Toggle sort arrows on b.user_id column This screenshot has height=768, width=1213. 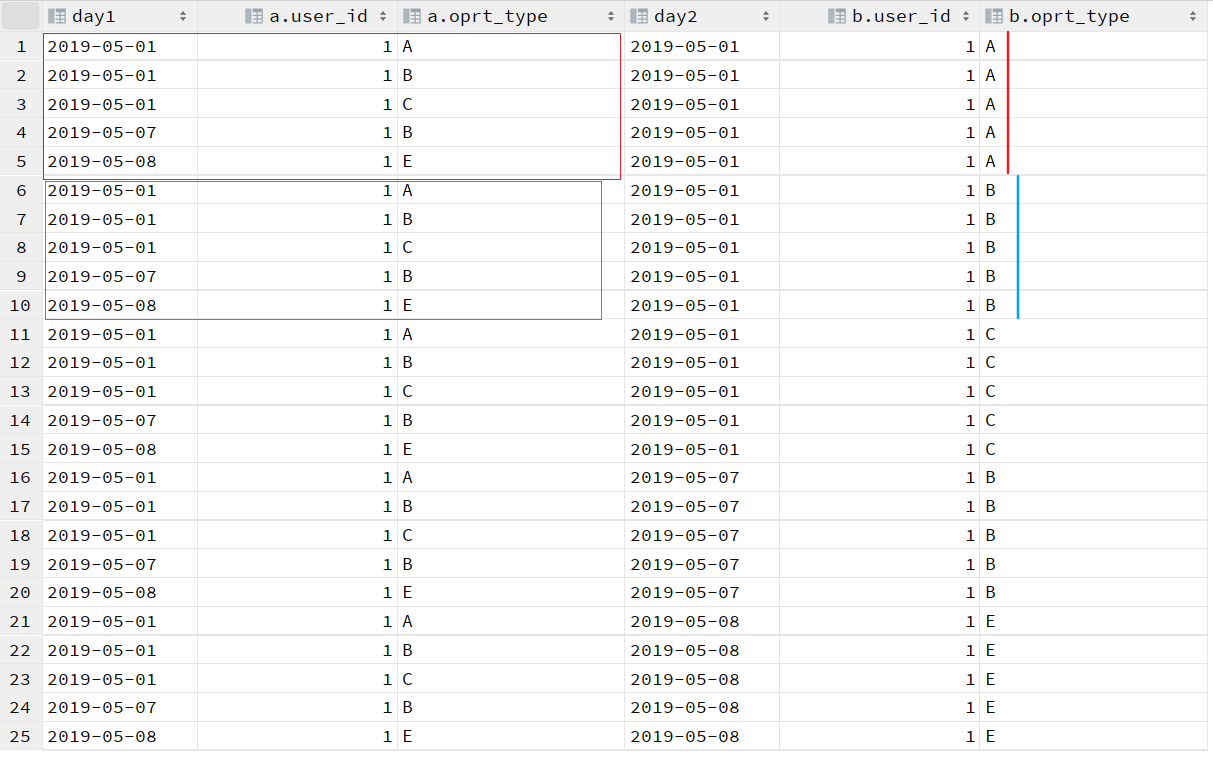click(x=966, y=16)
